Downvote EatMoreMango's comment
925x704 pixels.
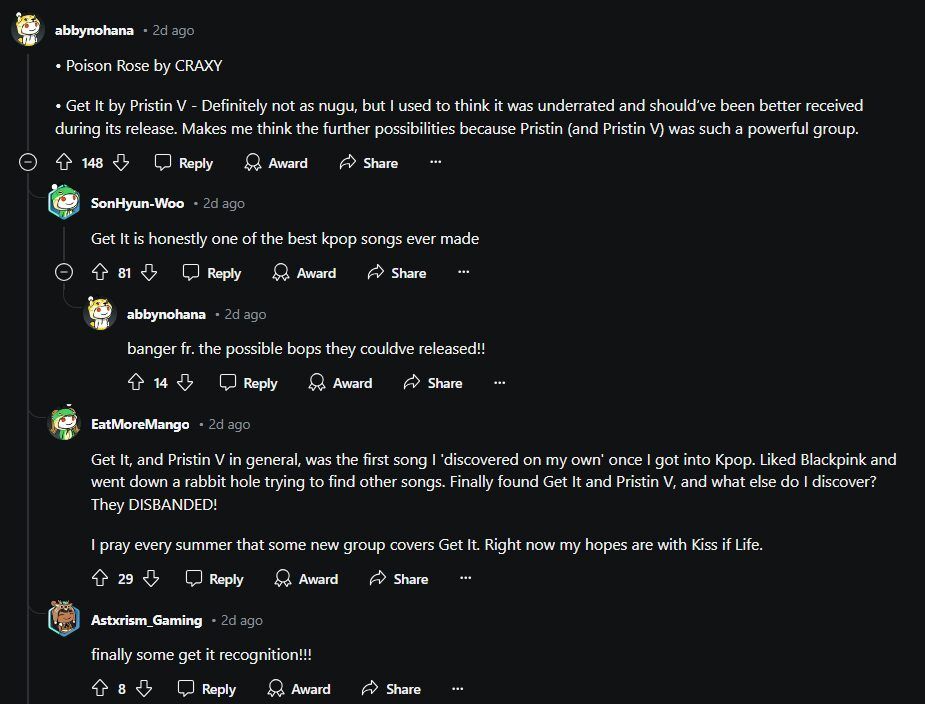[151, 579]
